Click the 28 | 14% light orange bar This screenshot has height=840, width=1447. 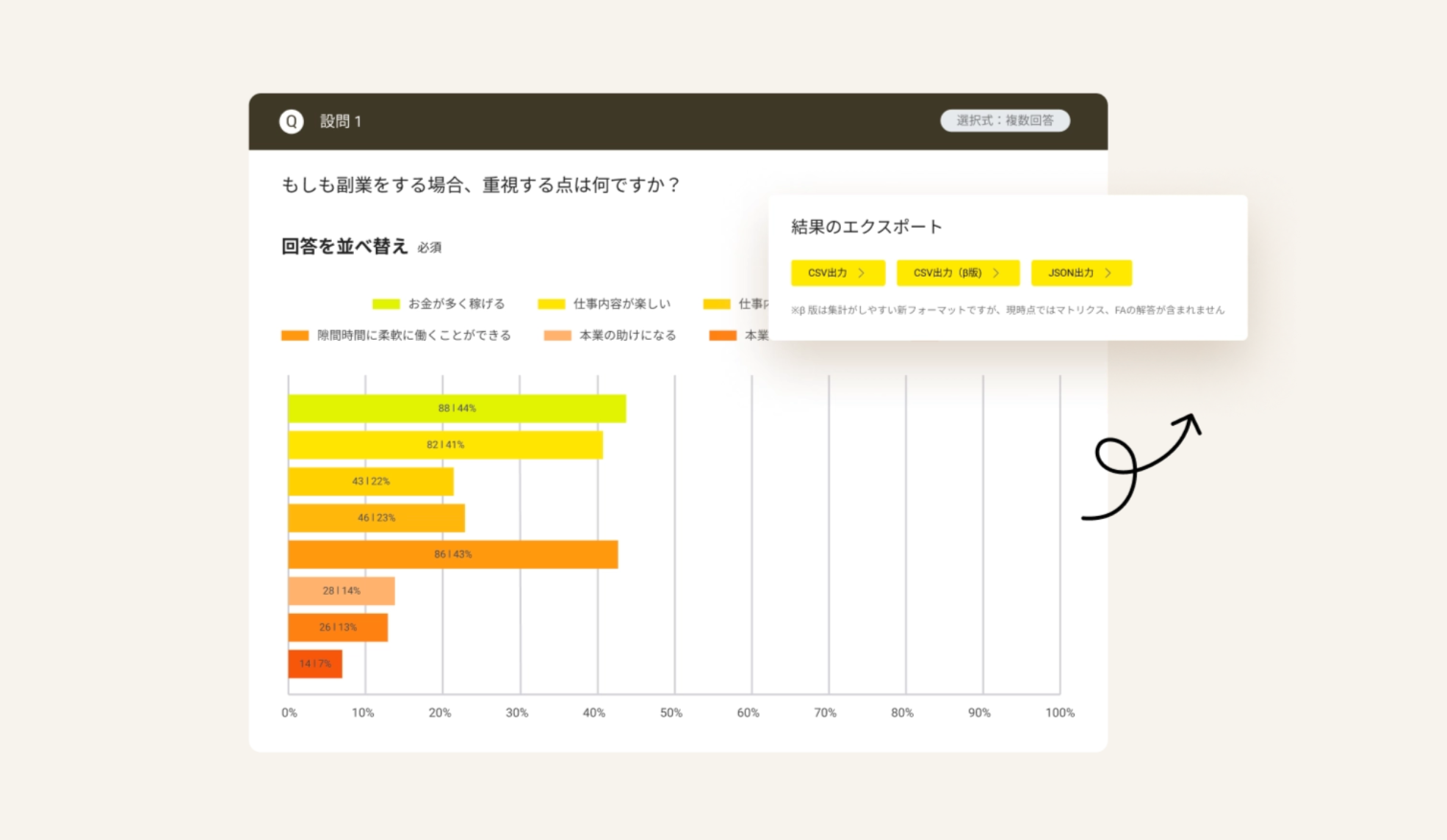(341, 590)
